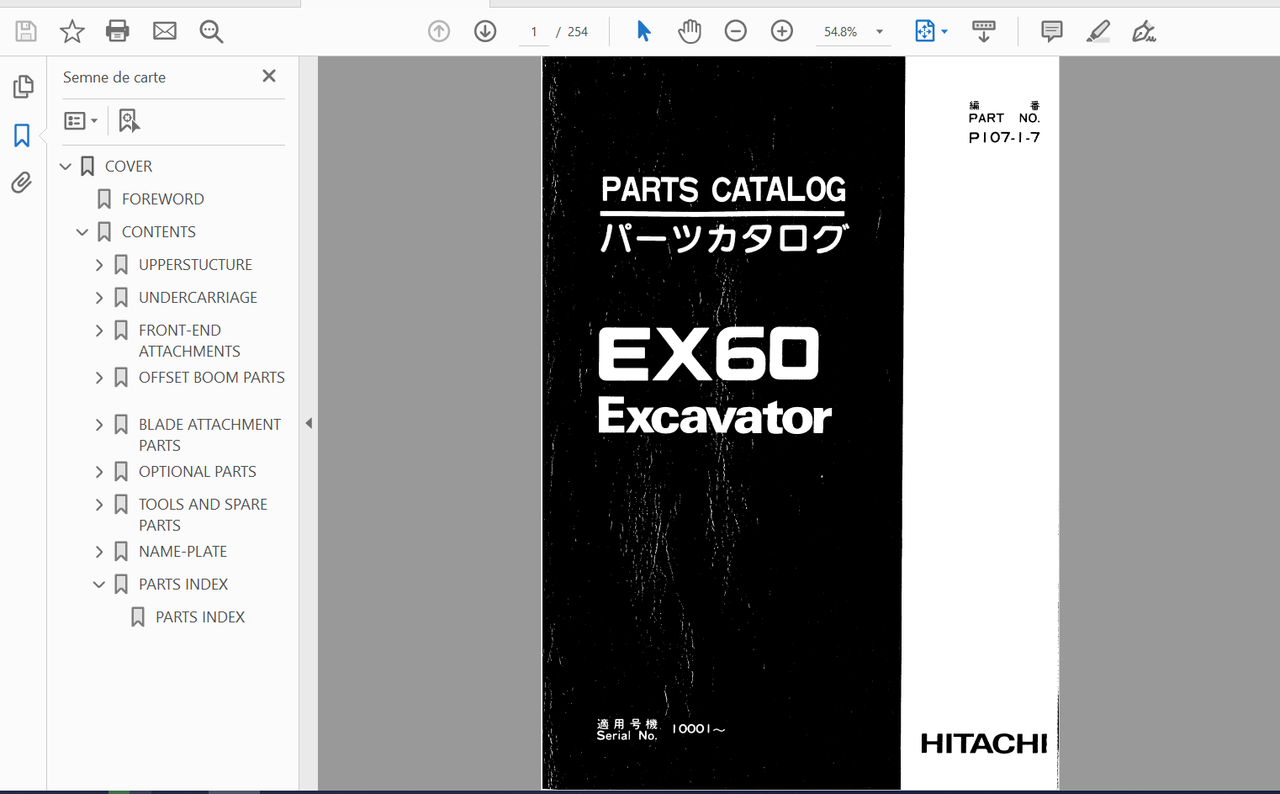
Task: Open the Page Thumbnails panel
Action: tap(23, 87)
